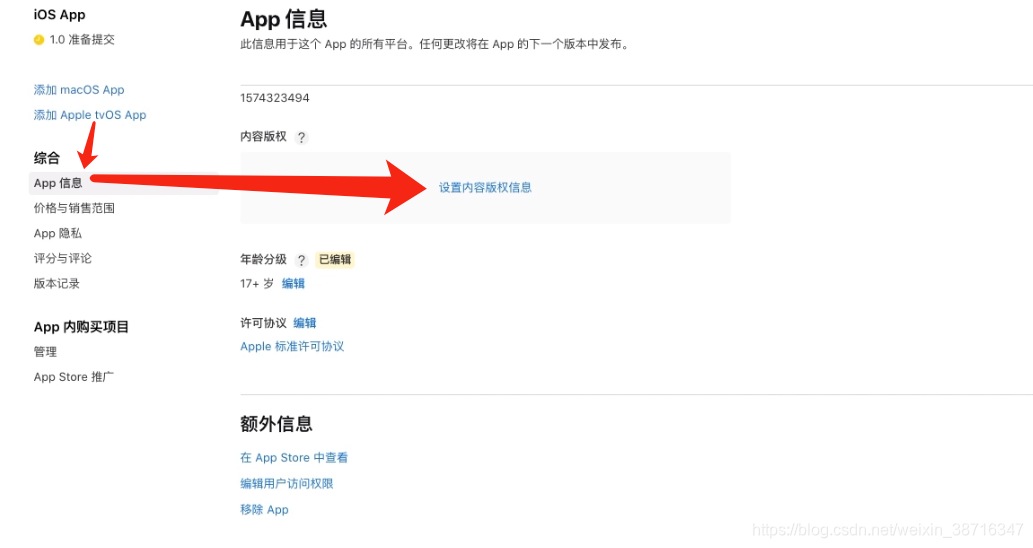Screen dimensions: 1033x548
Task: Open 添加 Apple tvOS App link
Action: pyautogui.click(x=90, y=115)
